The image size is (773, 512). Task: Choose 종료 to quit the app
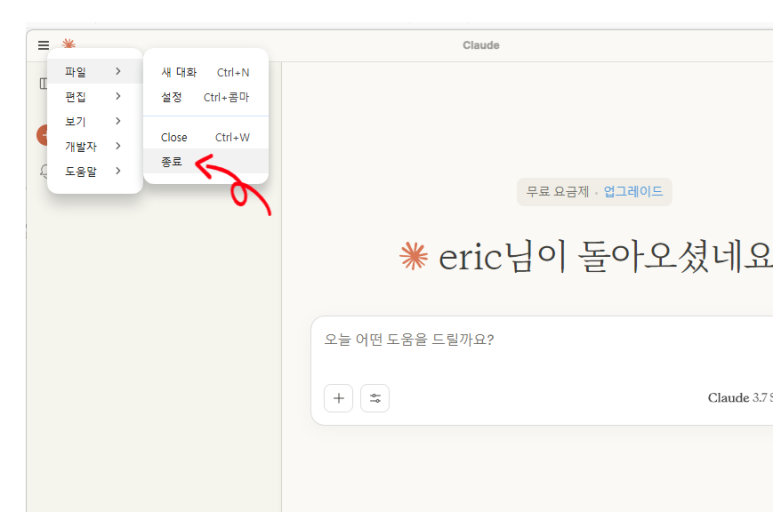click(x=206, y=162)
